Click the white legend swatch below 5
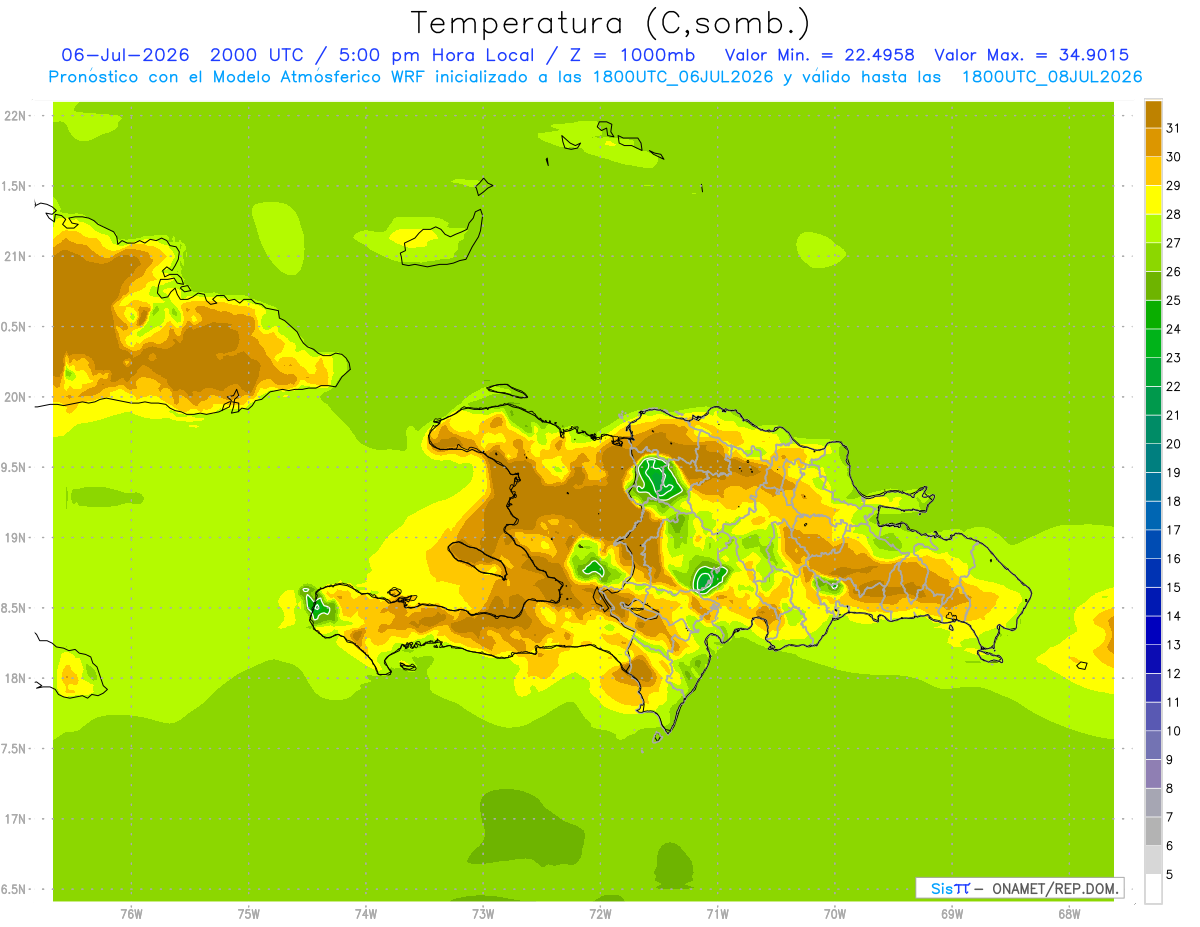Screen dimensions: 1200x927 pos(1153,889)
